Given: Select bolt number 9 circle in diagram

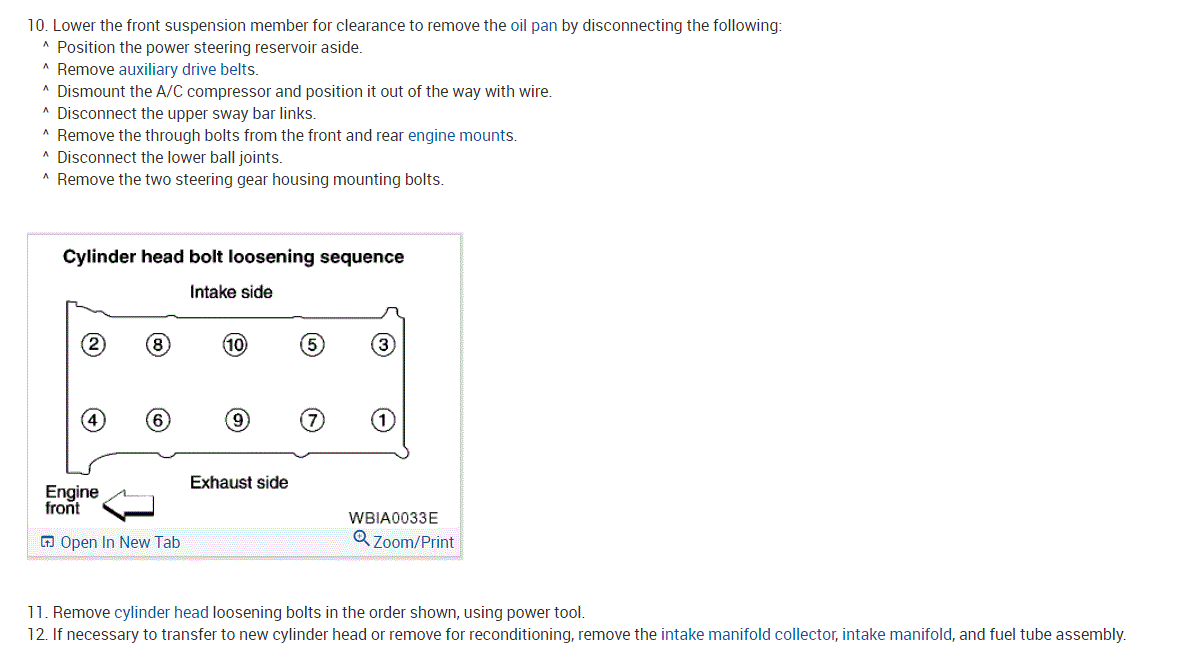Looking at the screenshot, I should tap(237, 421).
